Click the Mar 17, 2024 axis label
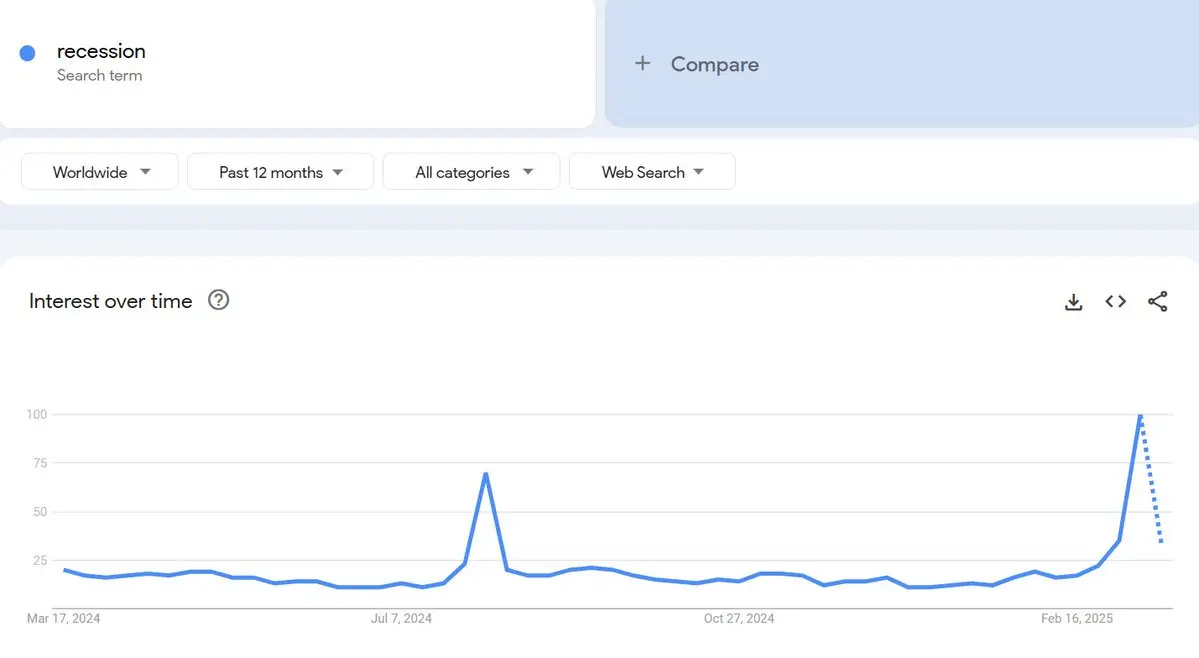 63,619
